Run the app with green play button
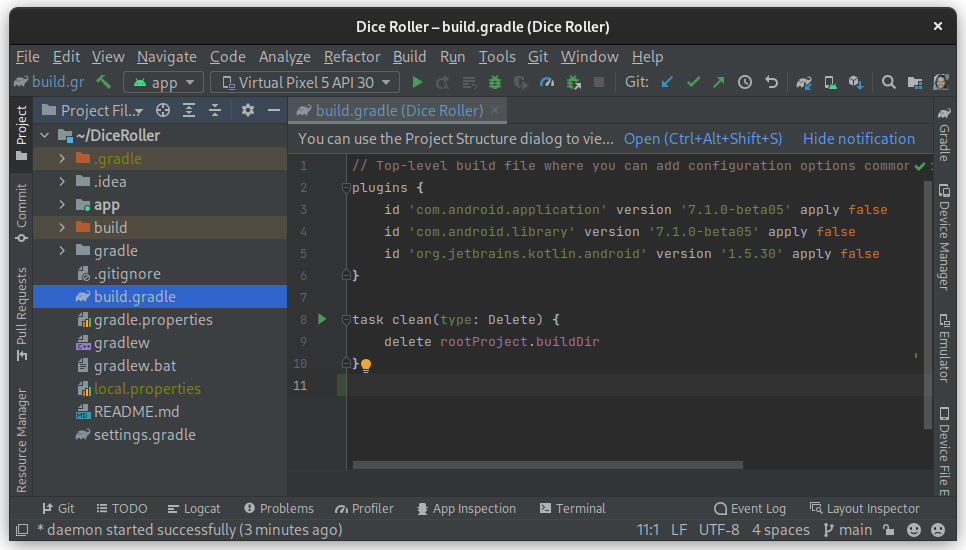Screen dimensions: 966x550 [x=417, y=82]
